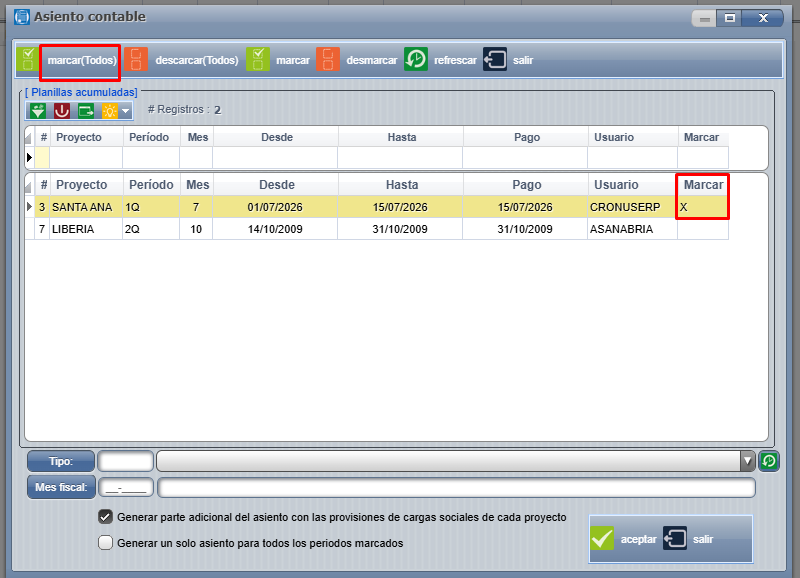Click the red power icon in grid toolbar
The height and width of the screenshot is (578, 800).
(x=62, y=110)
